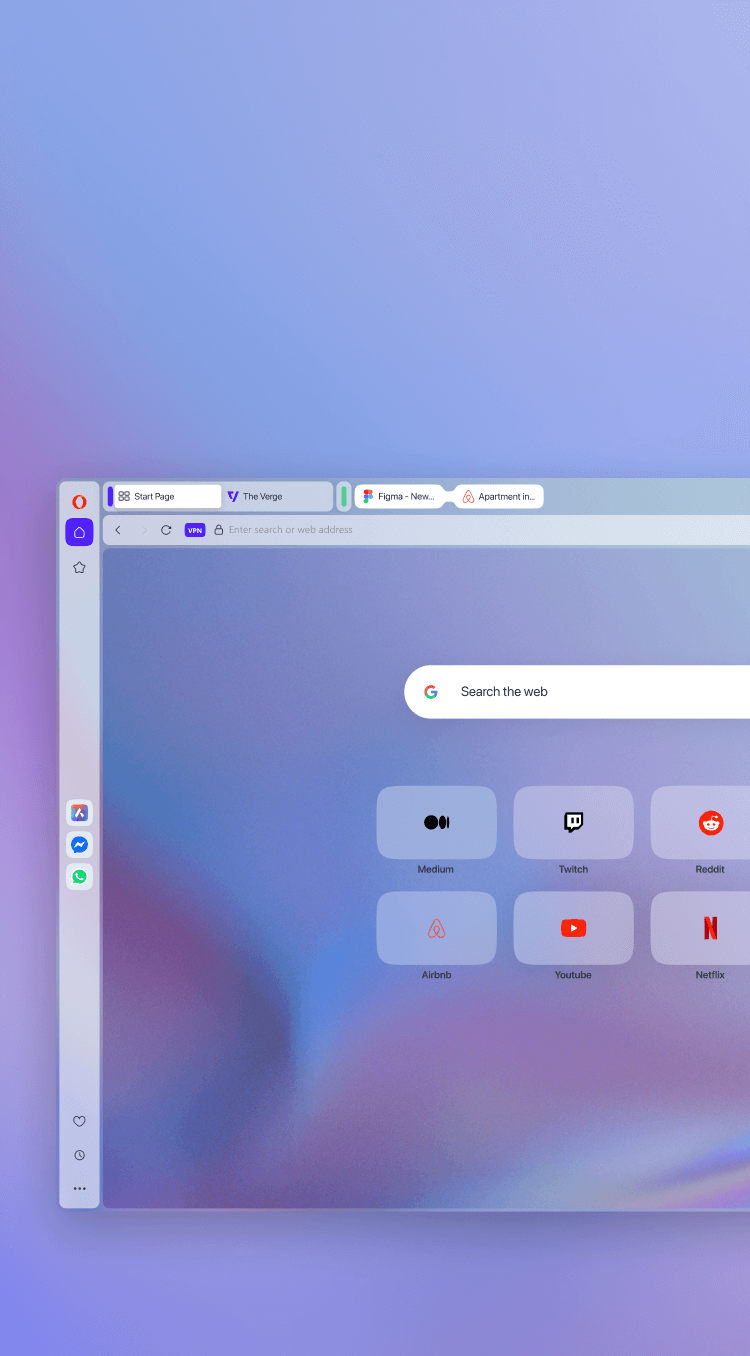Show the heart Pinboards icon in sidebar
Image resolution: width=750 pixels, height=1356 pixels.
[x=79, y=1122]
